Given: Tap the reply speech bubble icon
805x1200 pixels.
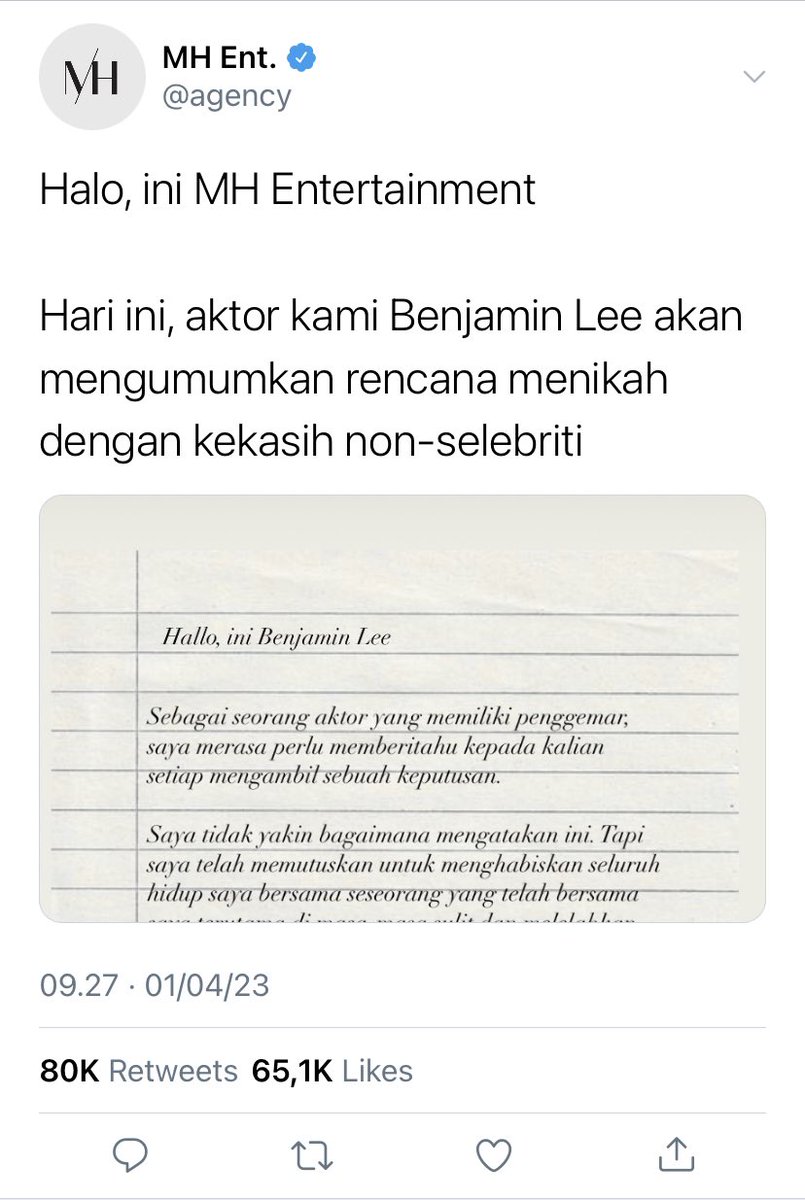Looking at the screenshot, I should click(x=130, y=1154).
